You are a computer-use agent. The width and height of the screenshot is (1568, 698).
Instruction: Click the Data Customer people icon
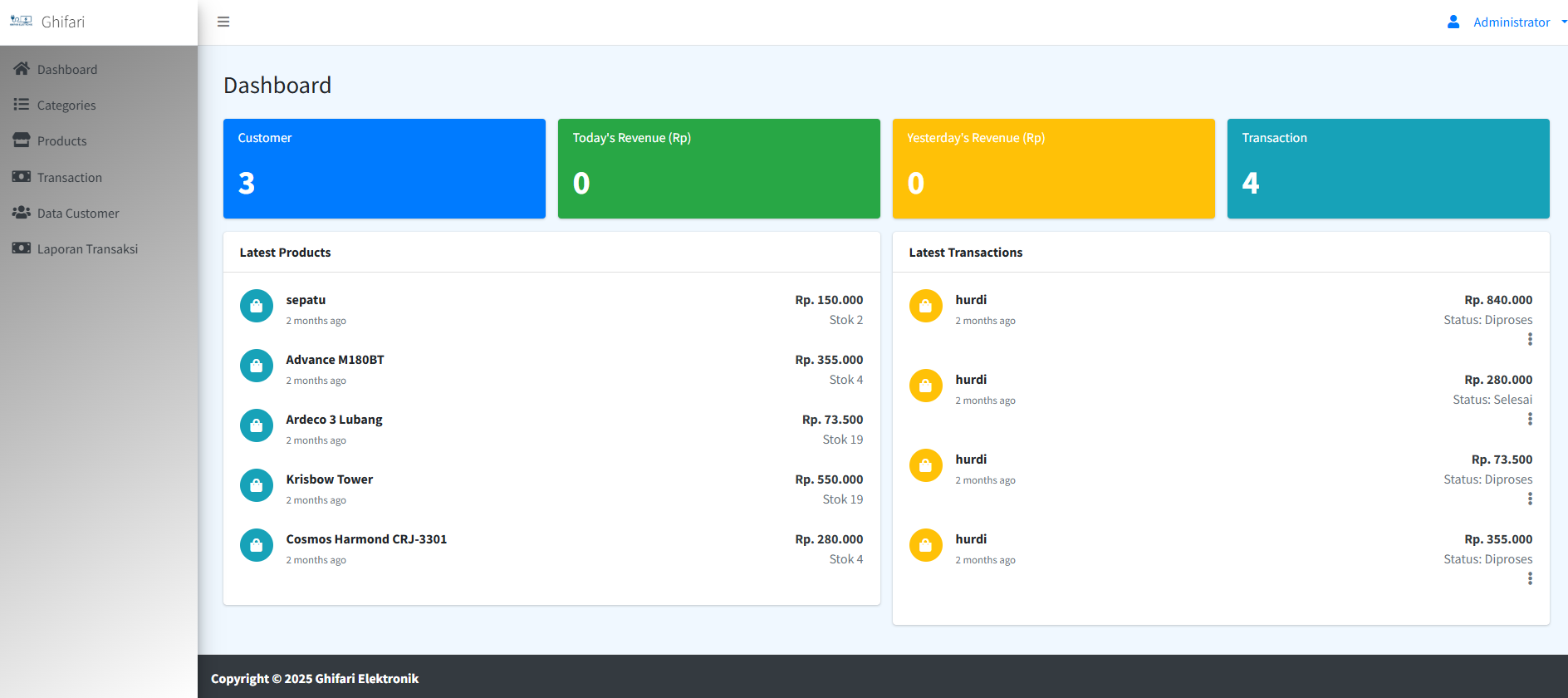click(x=22, y=213)
